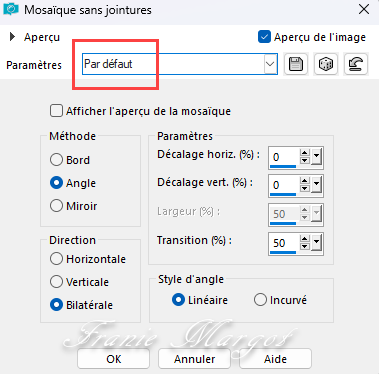The width and height of the screenshot is (379, 374).
Task: Expand the Aperçu preview triangle
Action: click(x=12, y=36)
